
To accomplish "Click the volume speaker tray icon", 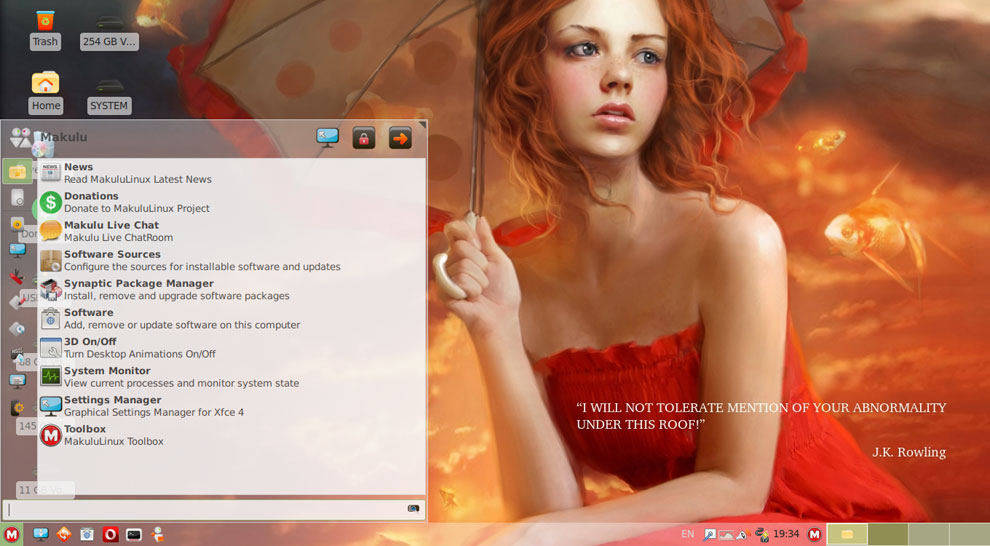I will tap(743, 535).
